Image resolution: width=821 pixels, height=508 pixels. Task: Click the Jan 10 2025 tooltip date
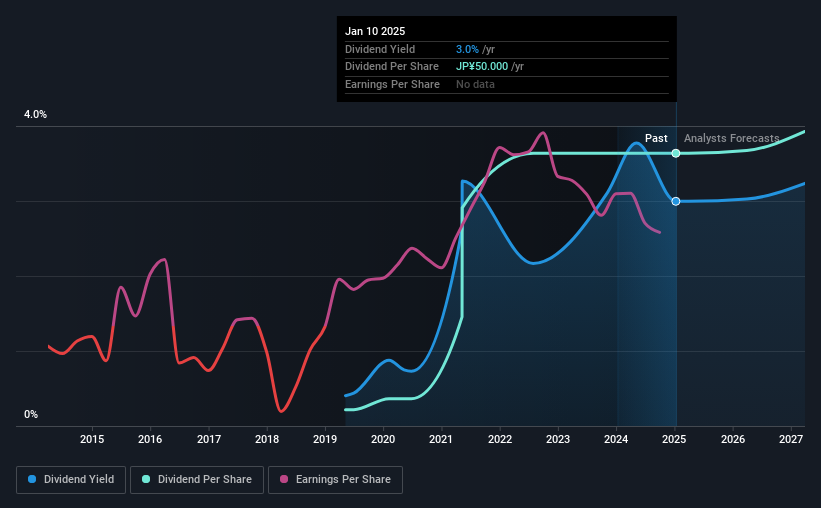375,31
